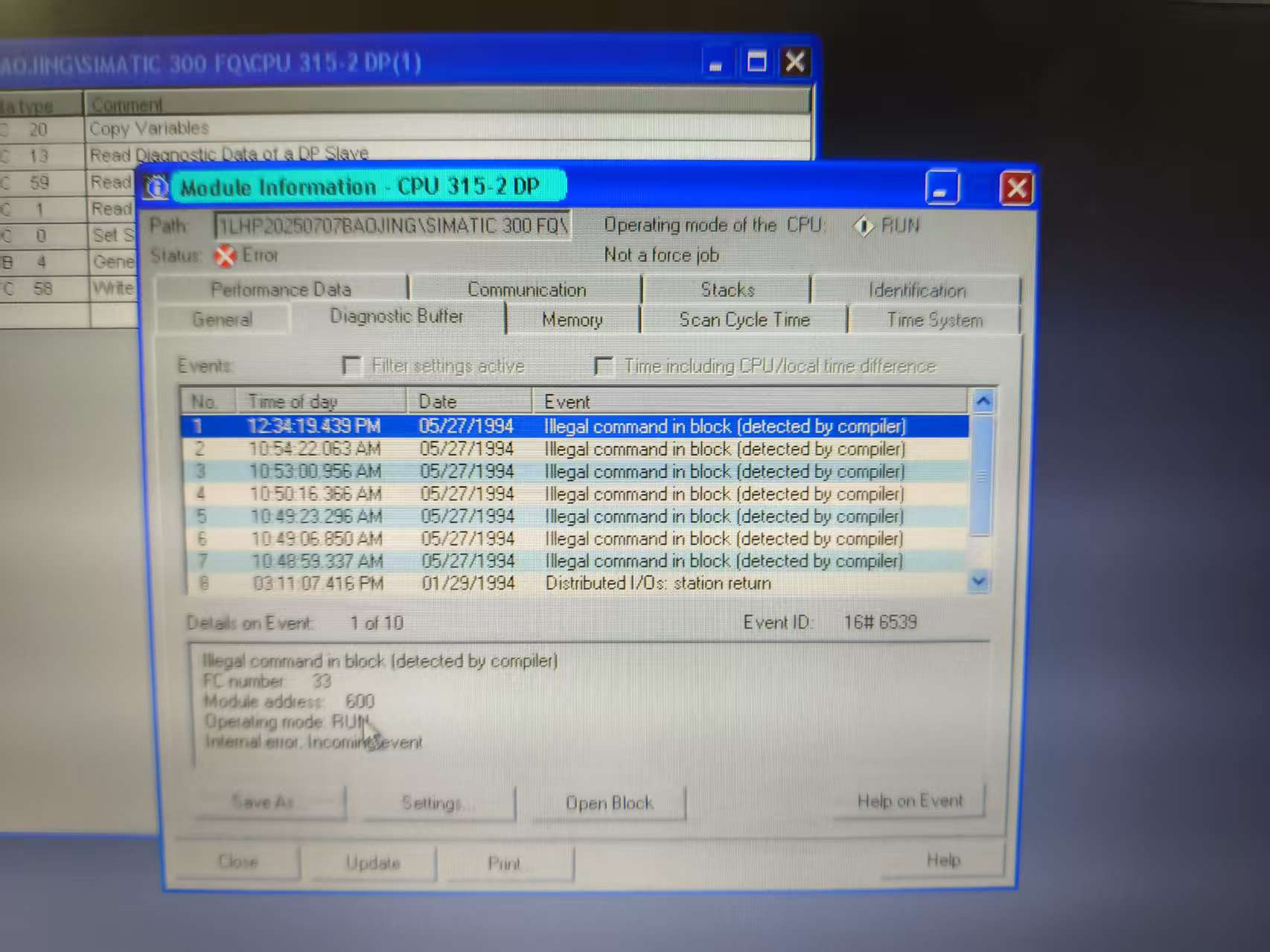Click the Module address 600 detail line
Viewport: 1270px width, 952px height.
289,701
